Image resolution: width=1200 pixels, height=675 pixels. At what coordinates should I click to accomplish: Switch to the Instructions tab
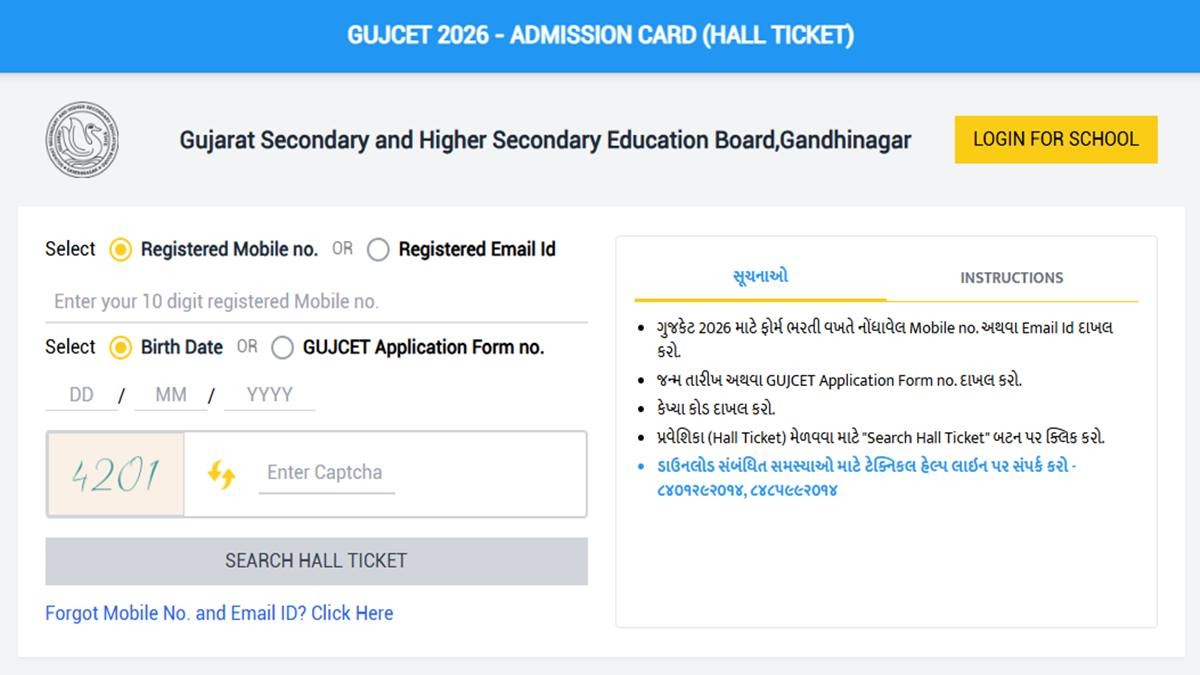(x=1011, y=278)
